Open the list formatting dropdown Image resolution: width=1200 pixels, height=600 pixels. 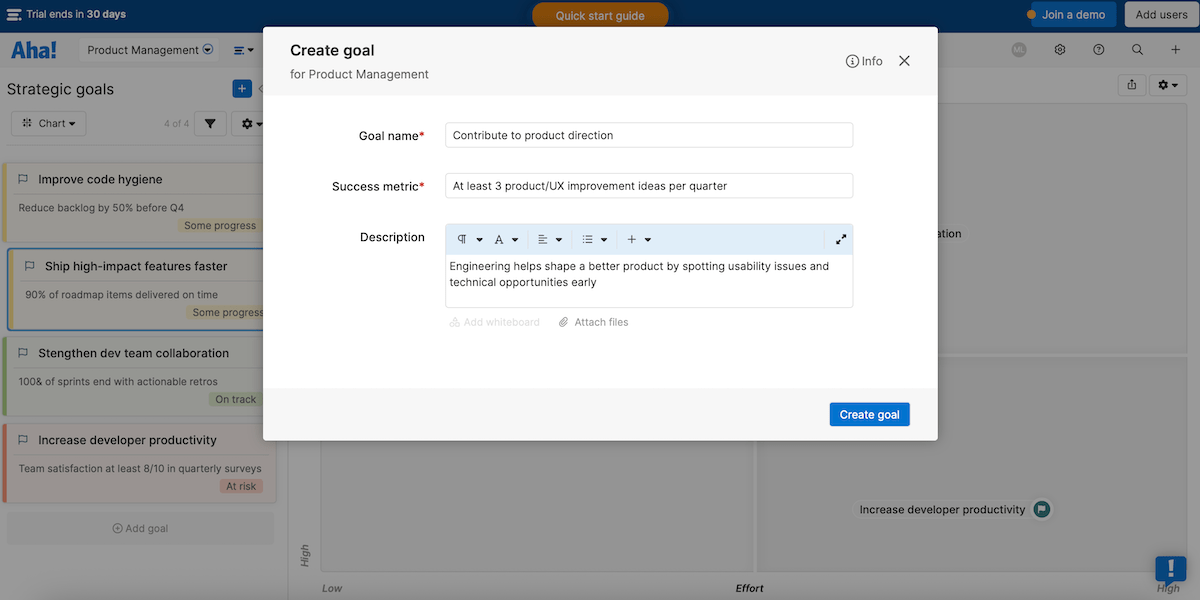[x=594, y=240]
